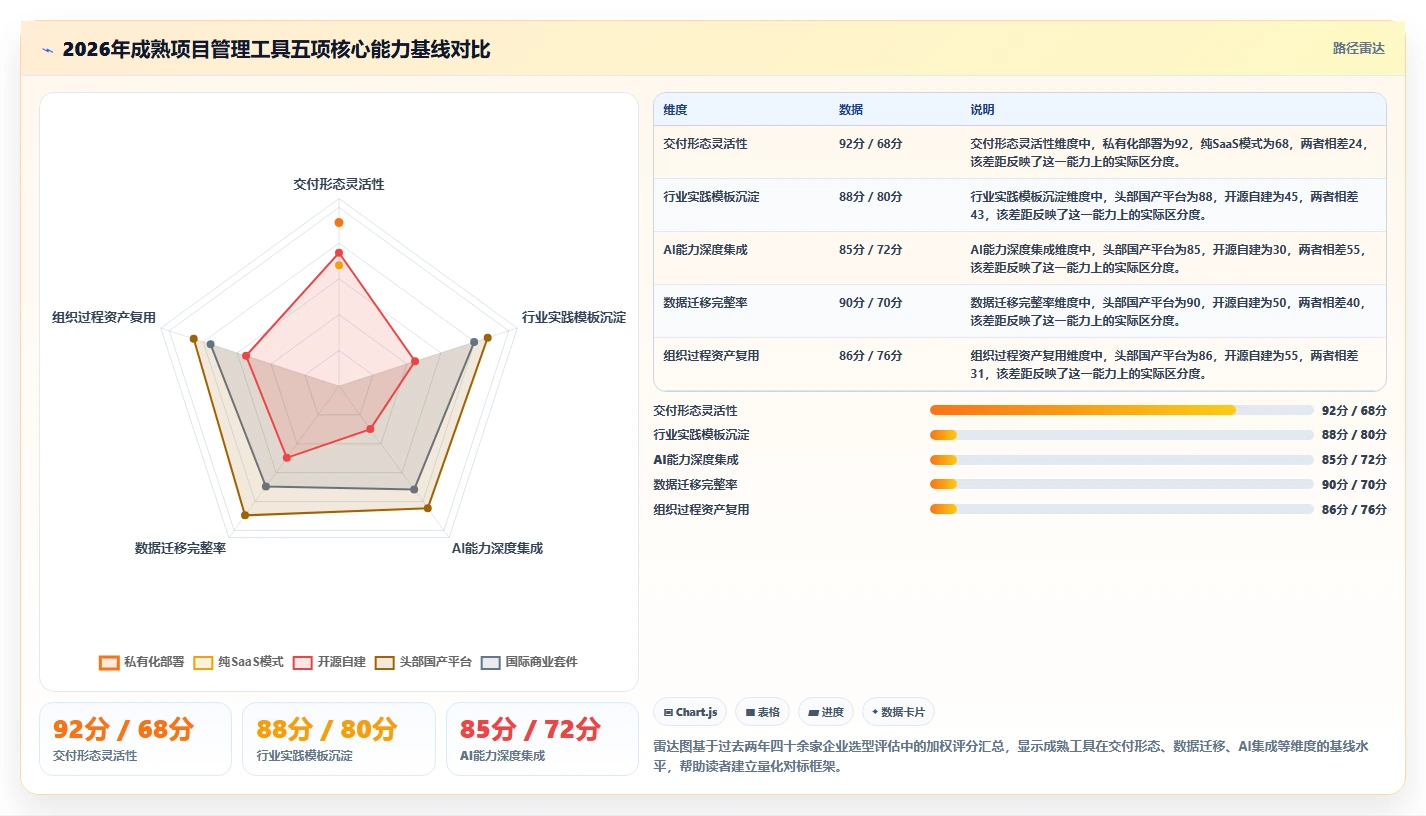This screenshot has width=1426, height=816.
Task: Click the radar axis label 行业实践模板沉淀
Action: click(x=574, y=317)
